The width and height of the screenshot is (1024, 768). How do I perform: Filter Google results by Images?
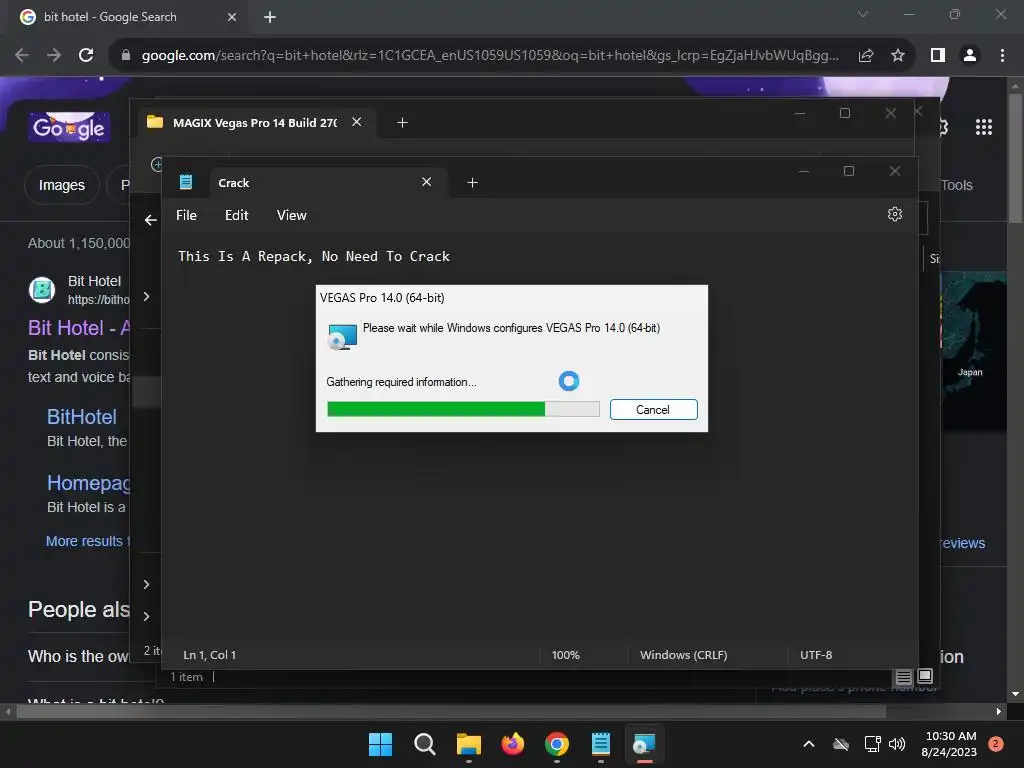[61, 185]
